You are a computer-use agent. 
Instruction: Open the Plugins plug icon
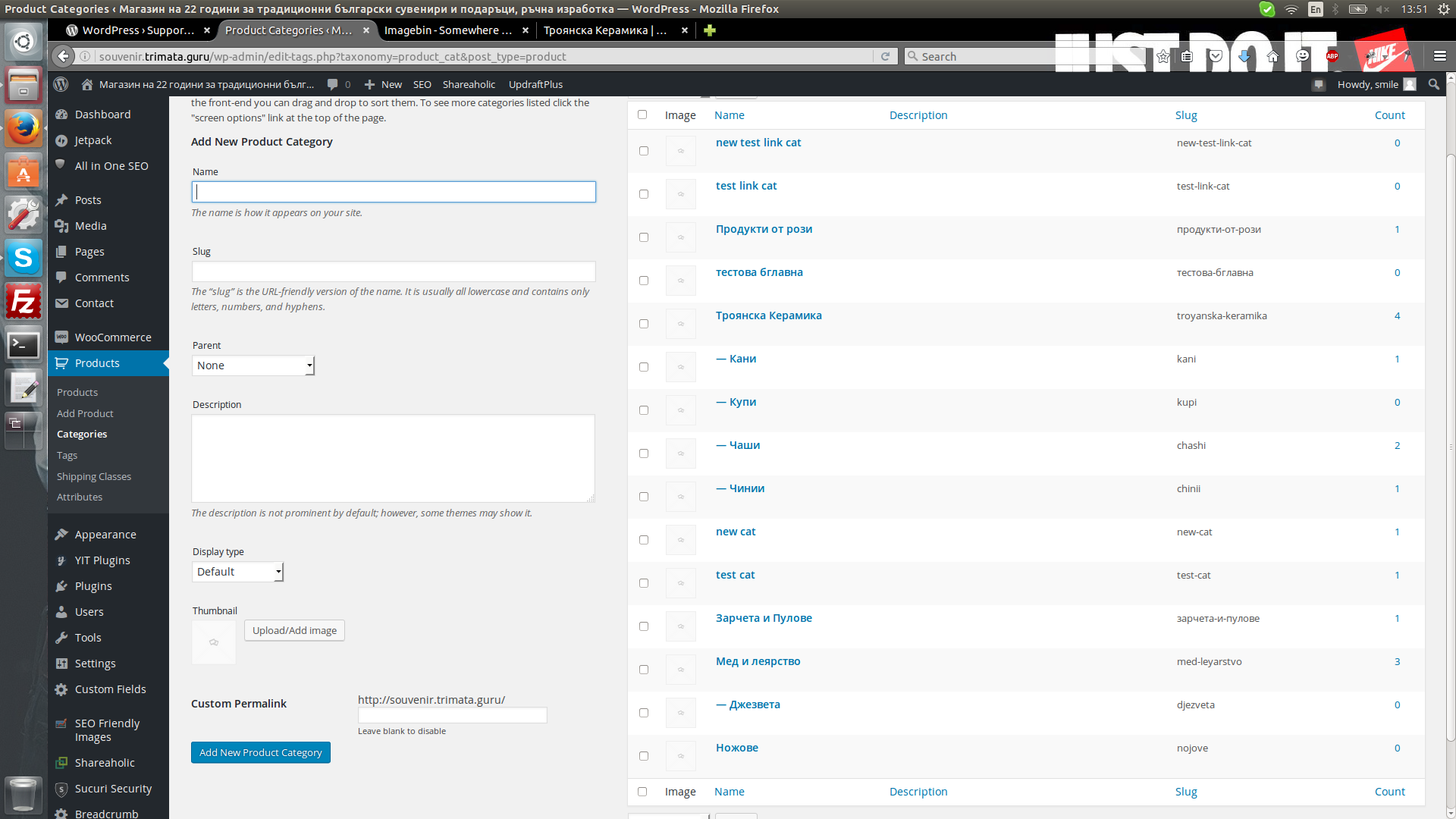(x=61, y=586)
